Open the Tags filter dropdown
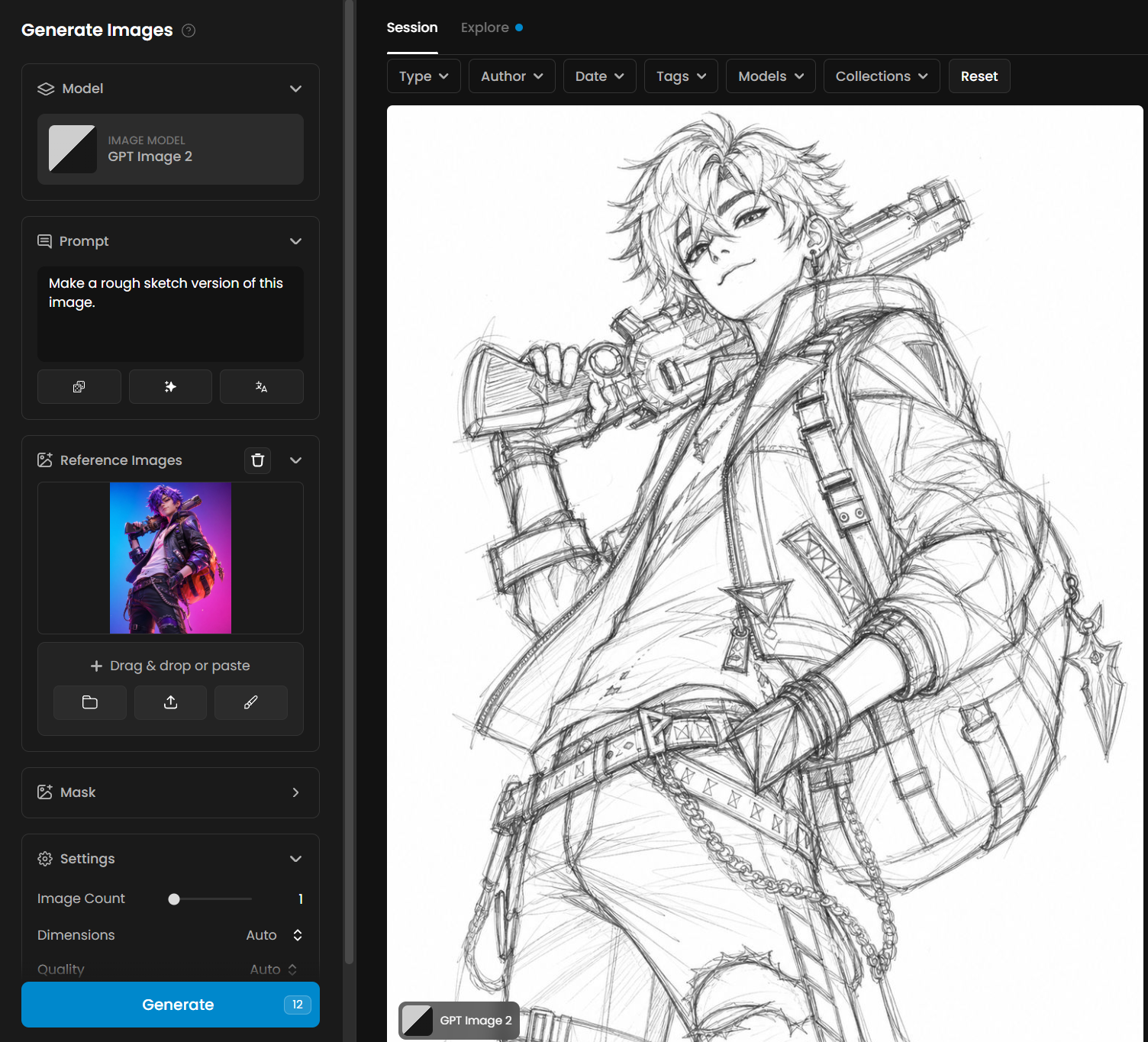The width and height of the screenshot is (1148, 1042). click(681, 76)
